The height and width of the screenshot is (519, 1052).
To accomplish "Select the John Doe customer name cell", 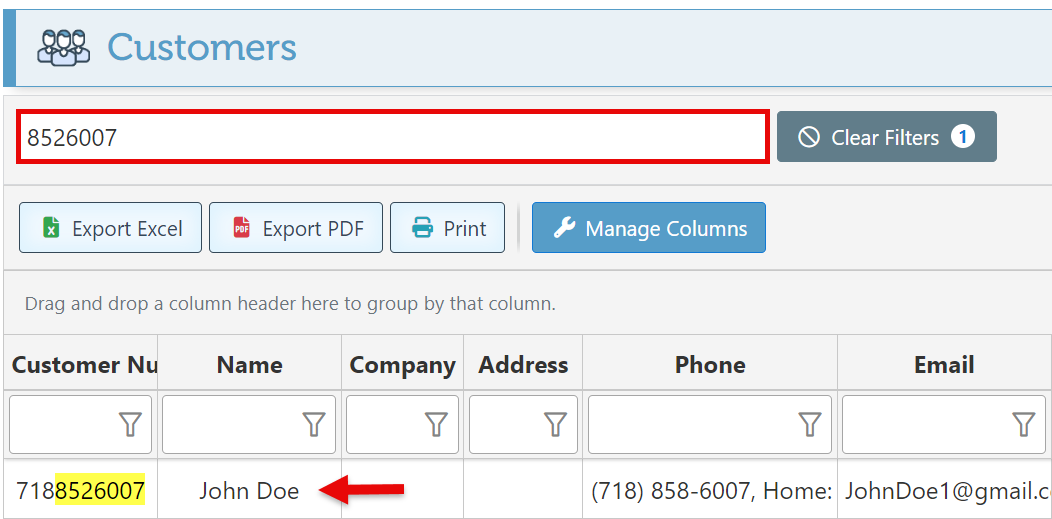I will (249, 491).
